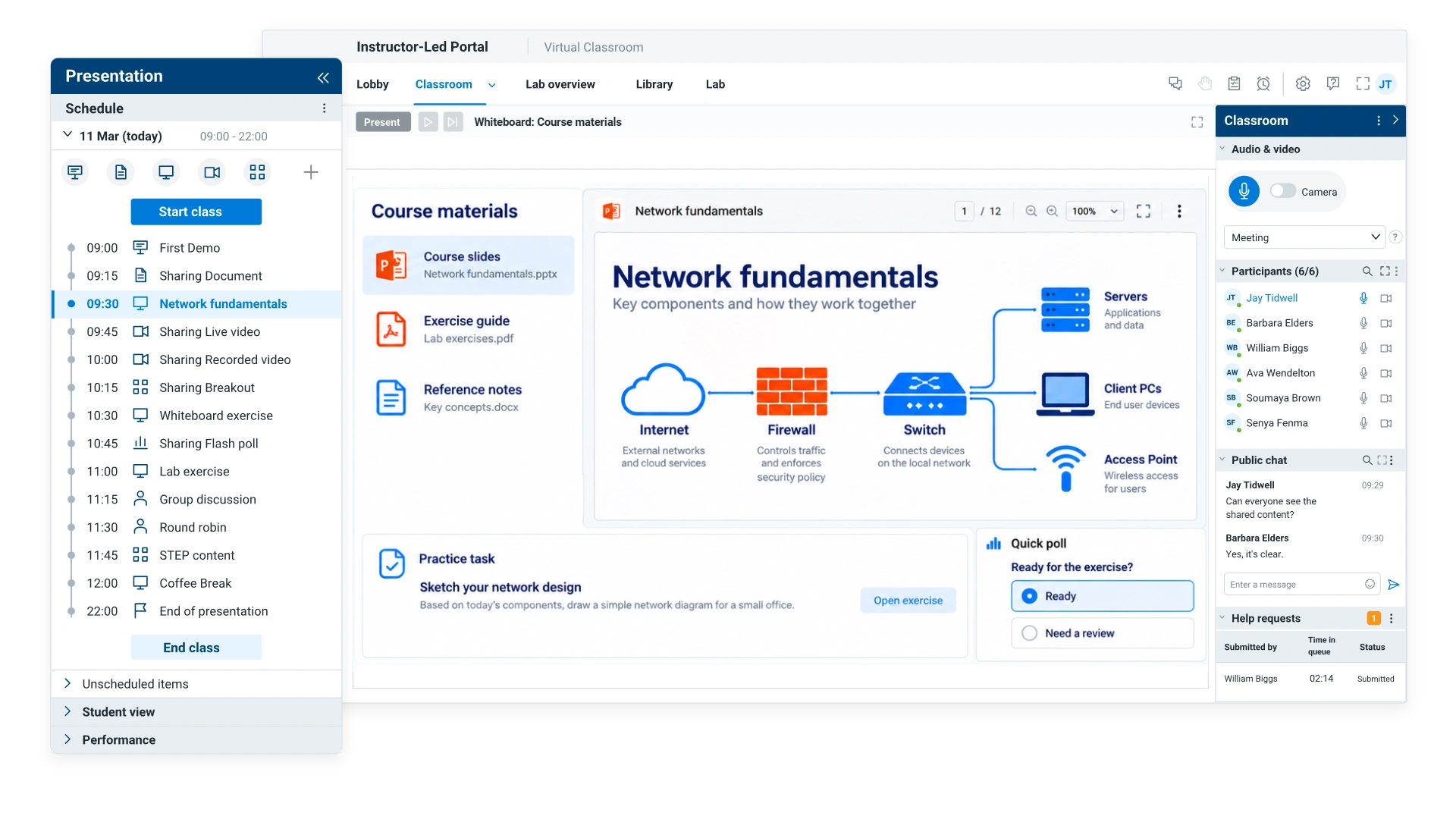
Task: Add video camera item icon in schedule toolbar
Action: [x=212, y=172]
